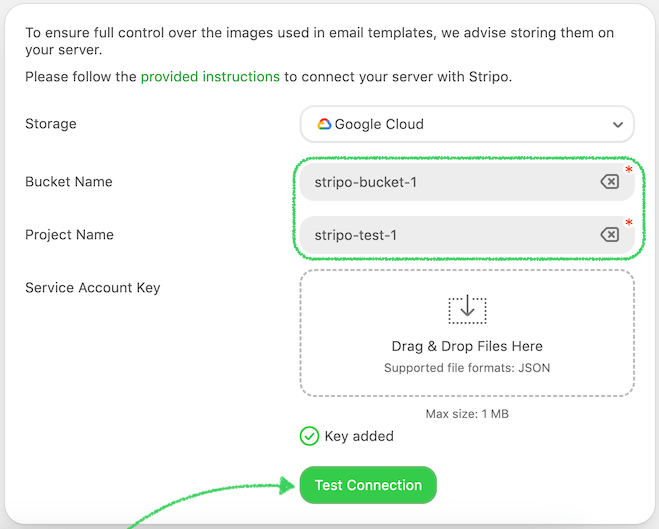Click the Supported file formats: JSON text

467,368
